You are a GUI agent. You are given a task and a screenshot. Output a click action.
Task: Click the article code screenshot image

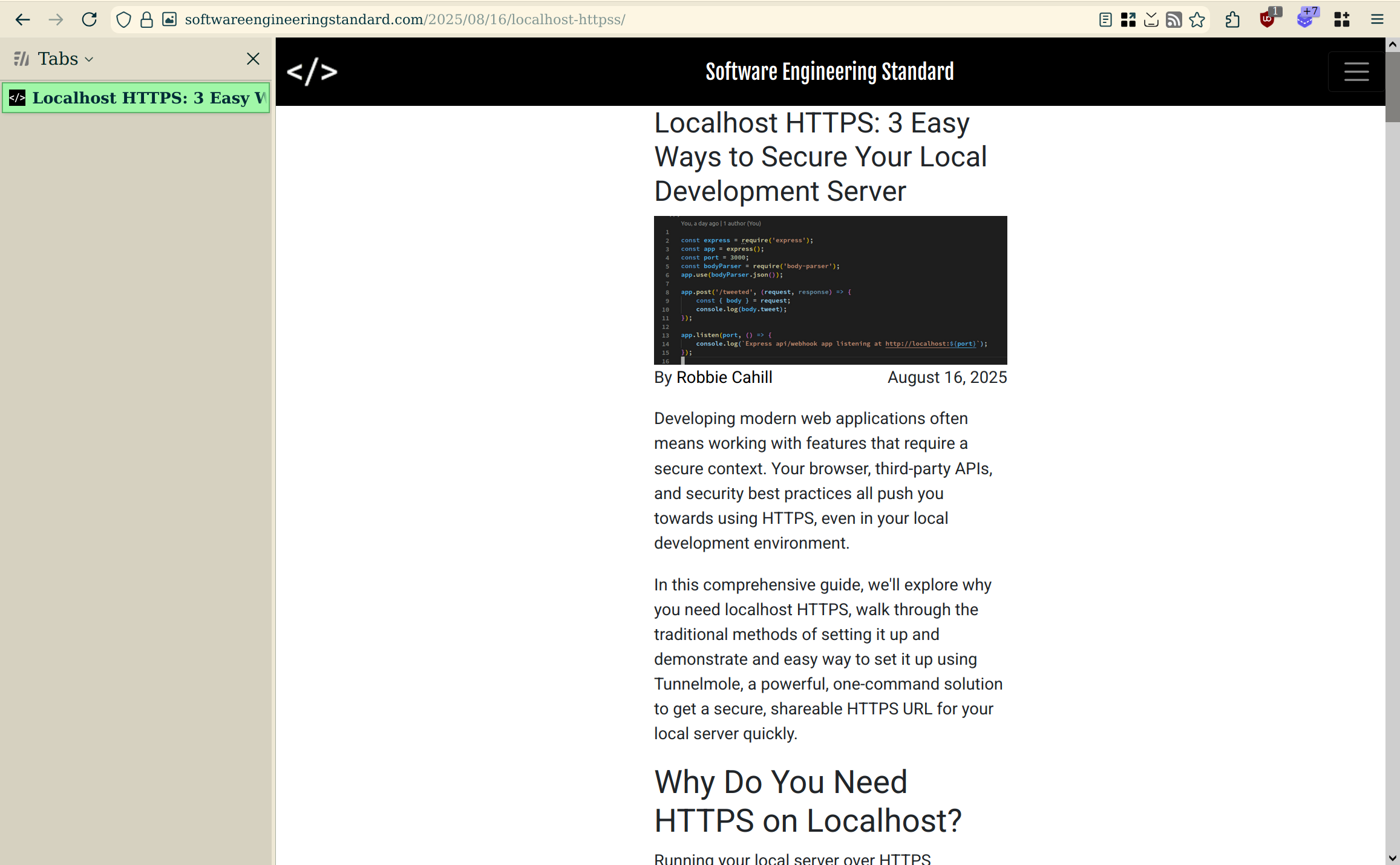pyautogui.click(x=830, y=290)
